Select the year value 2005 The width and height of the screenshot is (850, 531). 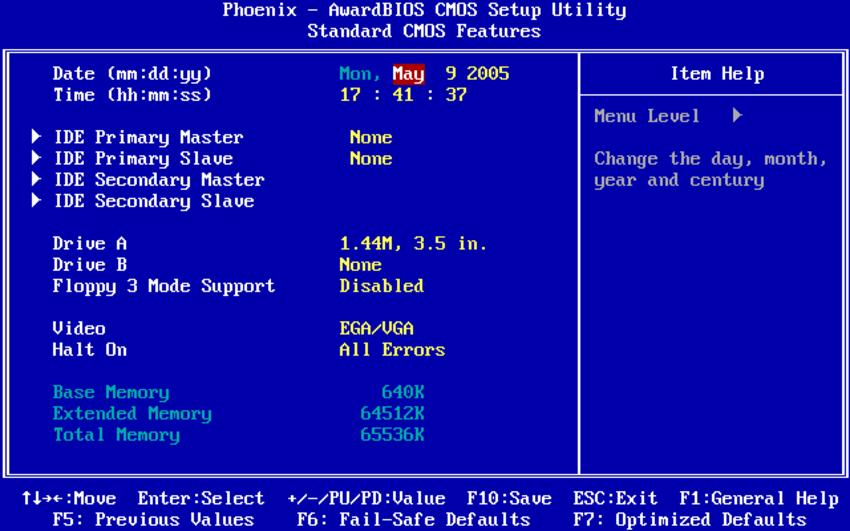tap(488, 73)
